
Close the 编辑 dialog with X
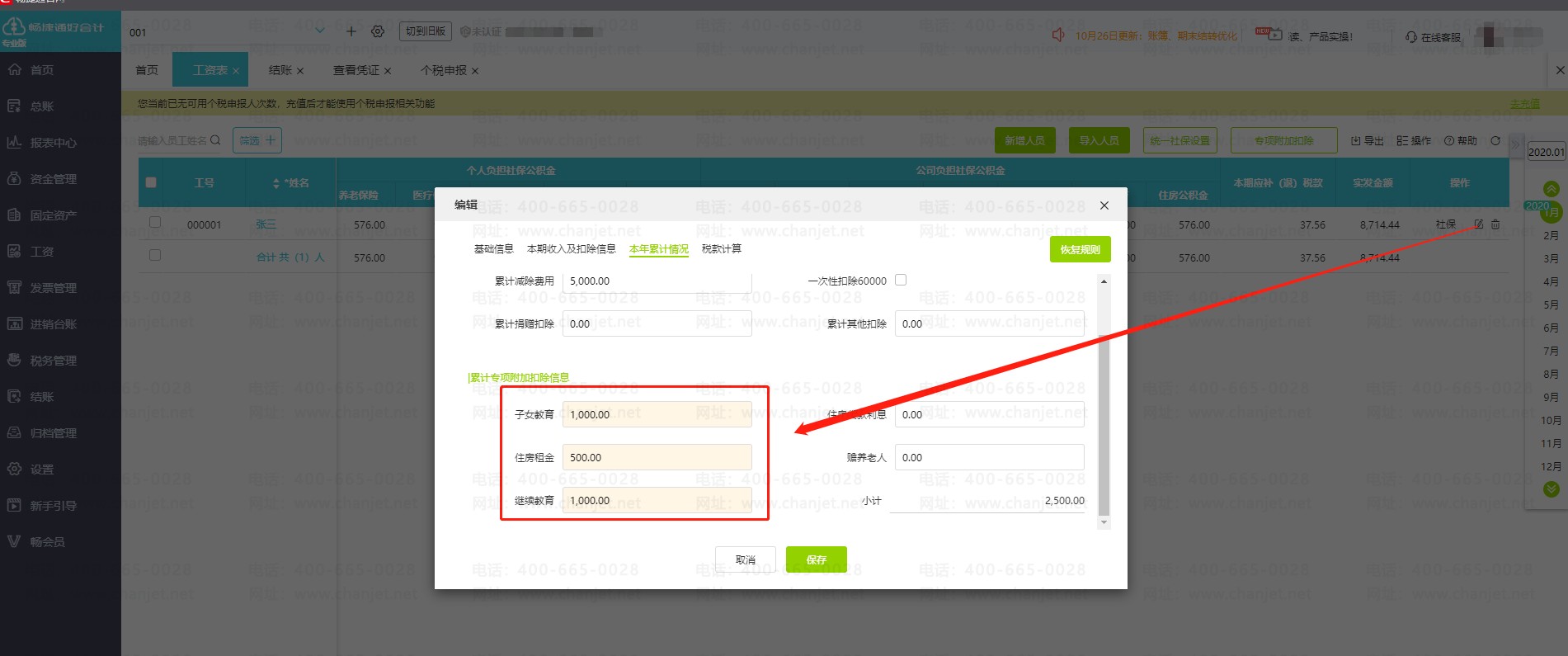(1104, 205)
